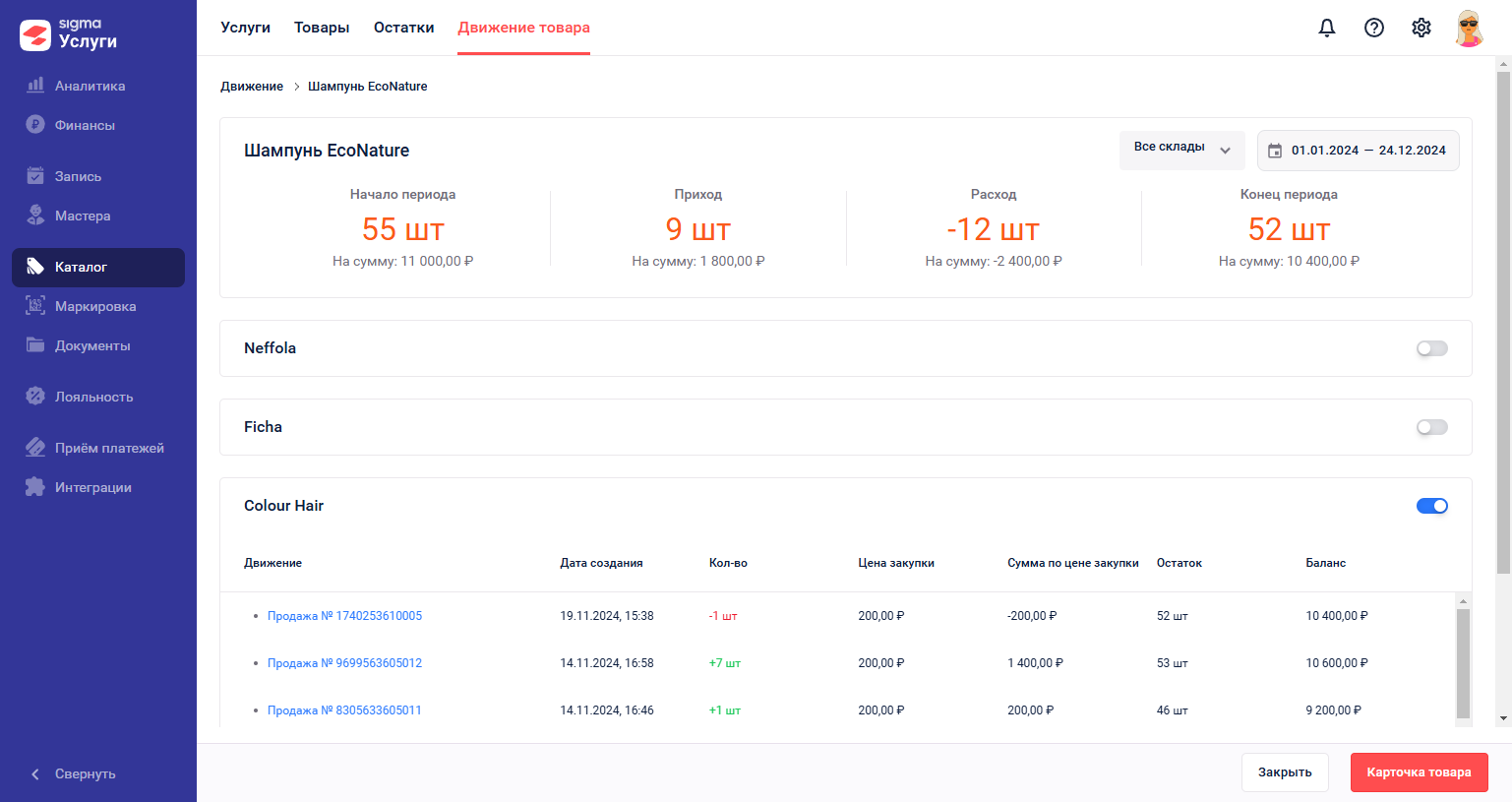The height and width of the screenshot is (802, 1512).
Task: Enable the Ficha warehouse toggle
Action: (x=1432, y=427)
